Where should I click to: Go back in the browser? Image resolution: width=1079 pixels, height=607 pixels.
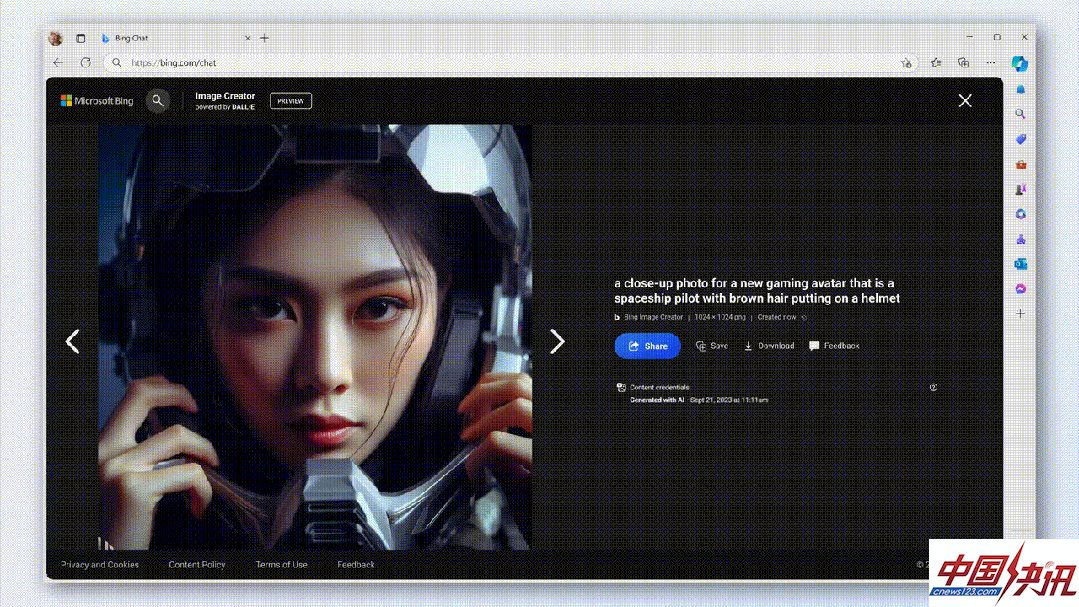pos(58,63)
